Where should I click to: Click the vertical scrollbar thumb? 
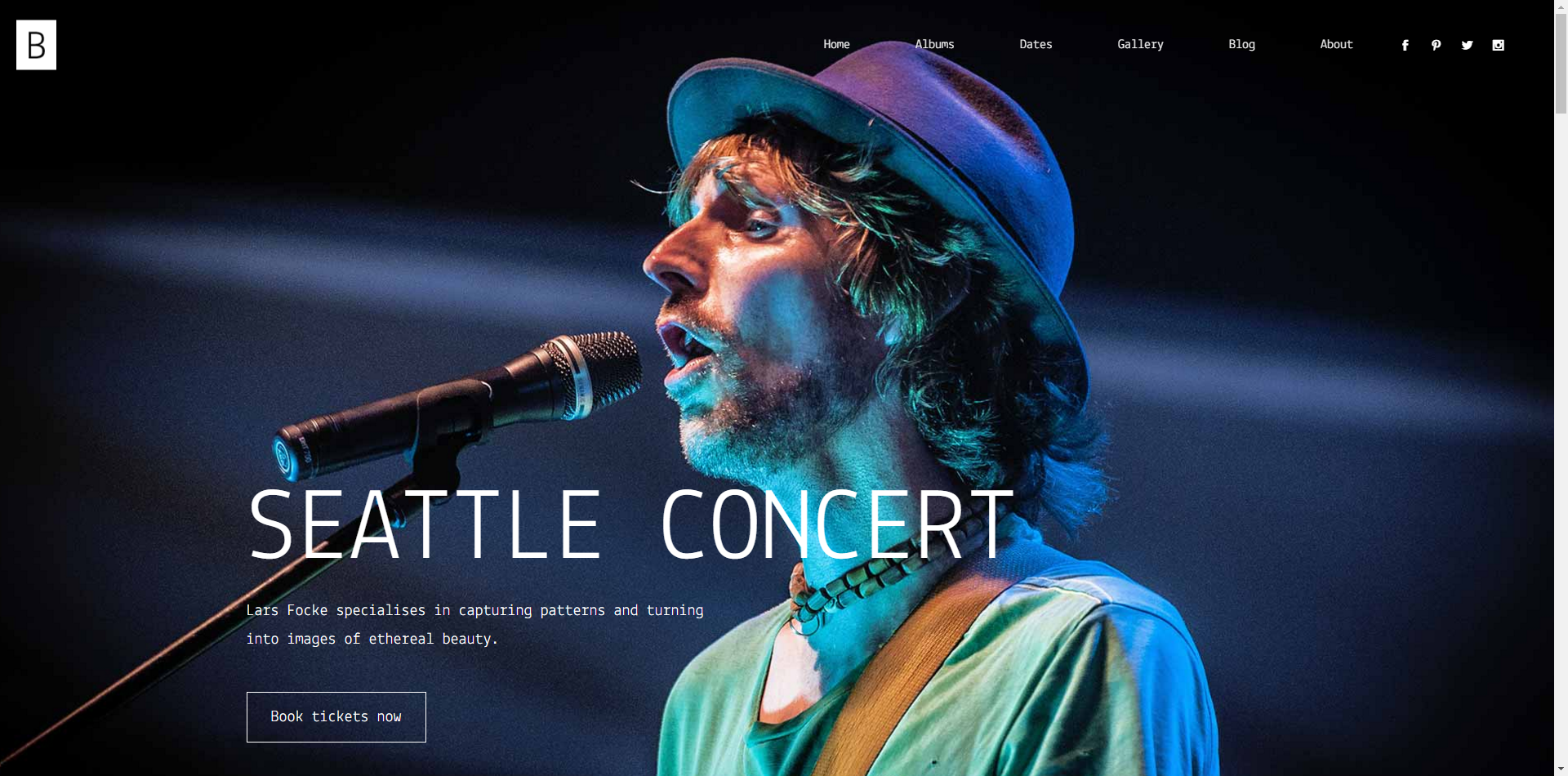click(1561, 64)
